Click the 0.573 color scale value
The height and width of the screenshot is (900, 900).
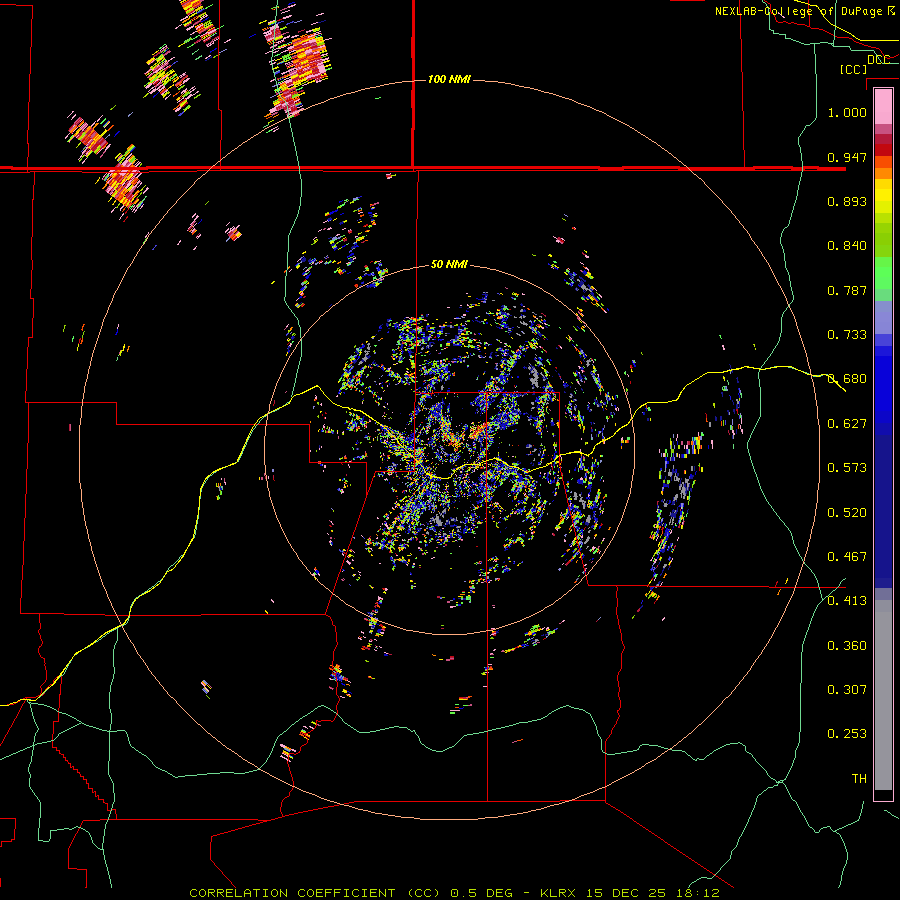[x=847, y=468]
